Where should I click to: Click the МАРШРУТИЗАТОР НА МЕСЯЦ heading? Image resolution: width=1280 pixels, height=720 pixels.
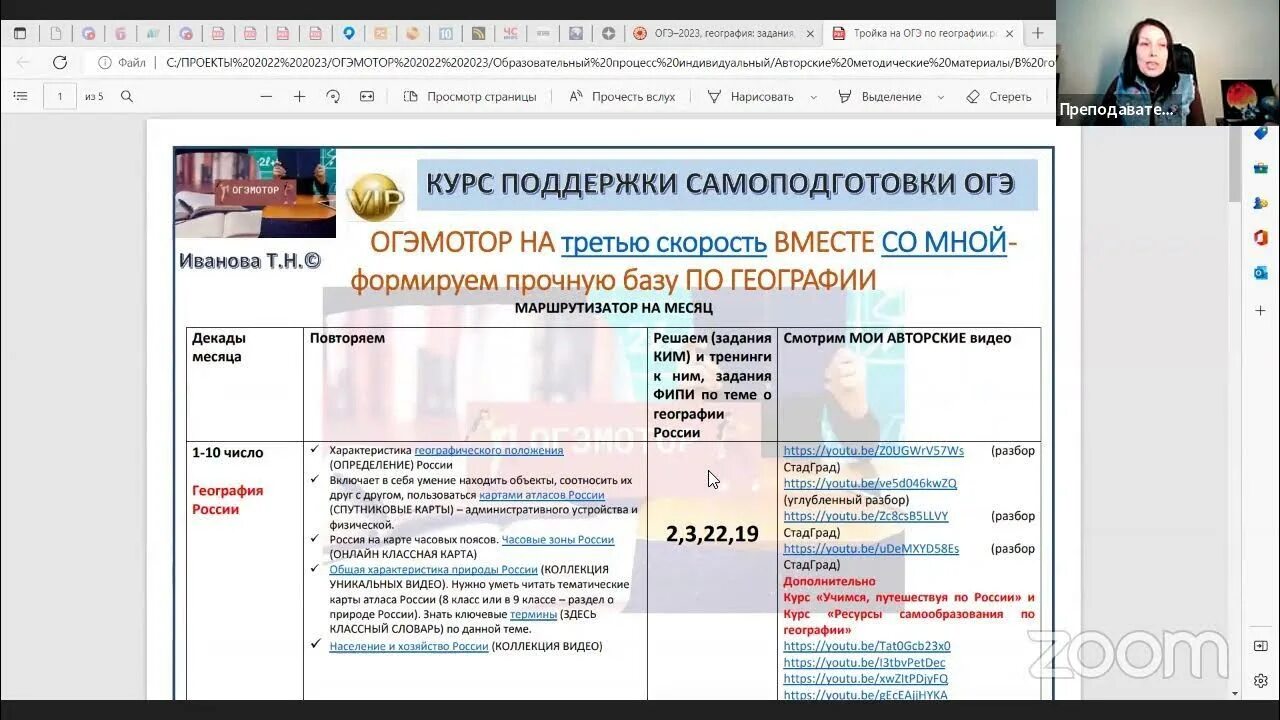(613, 308)
